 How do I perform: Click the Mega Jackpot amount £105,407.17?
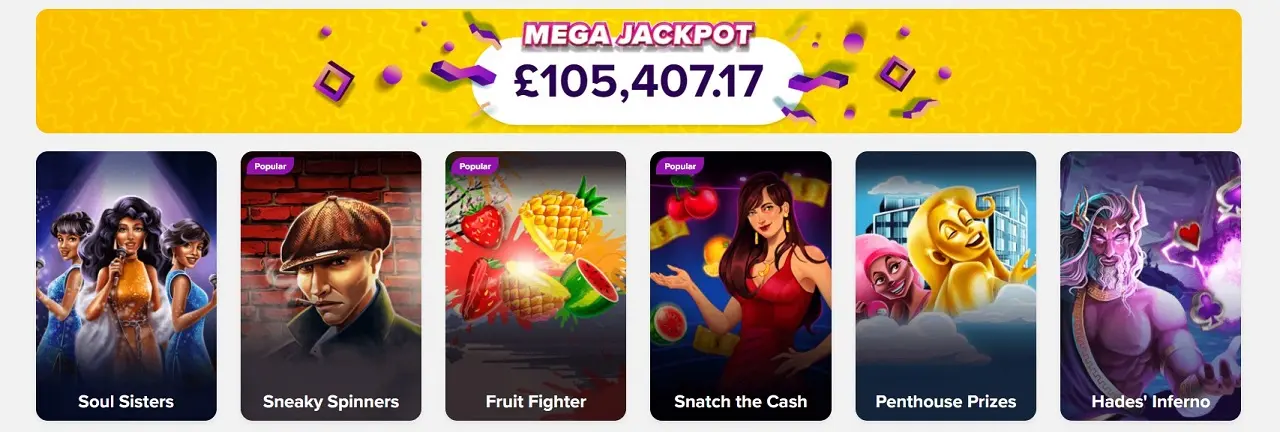(x=638, y=82)
